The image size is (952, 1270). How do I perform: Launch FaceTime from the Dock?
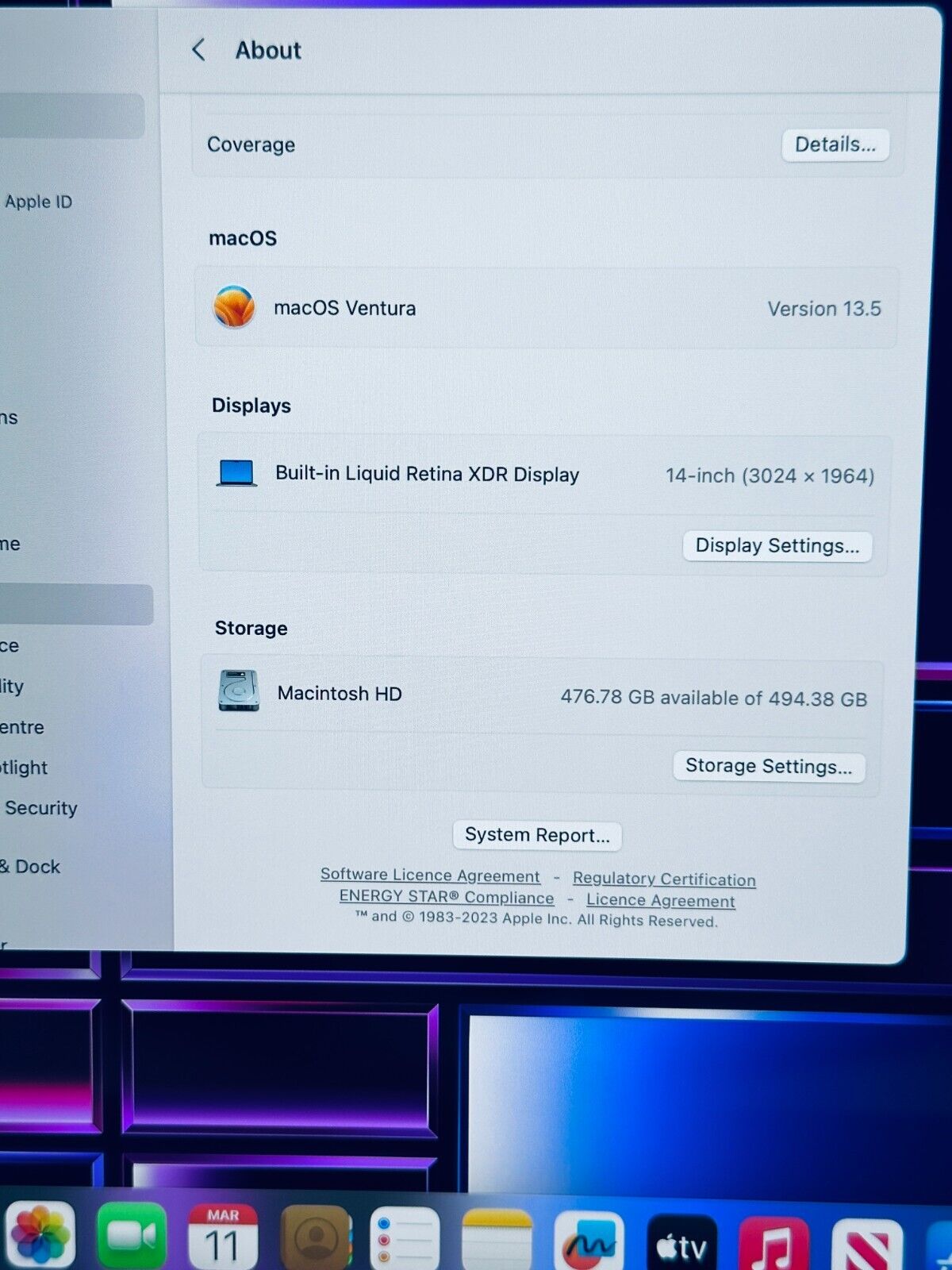(132, 1235)
